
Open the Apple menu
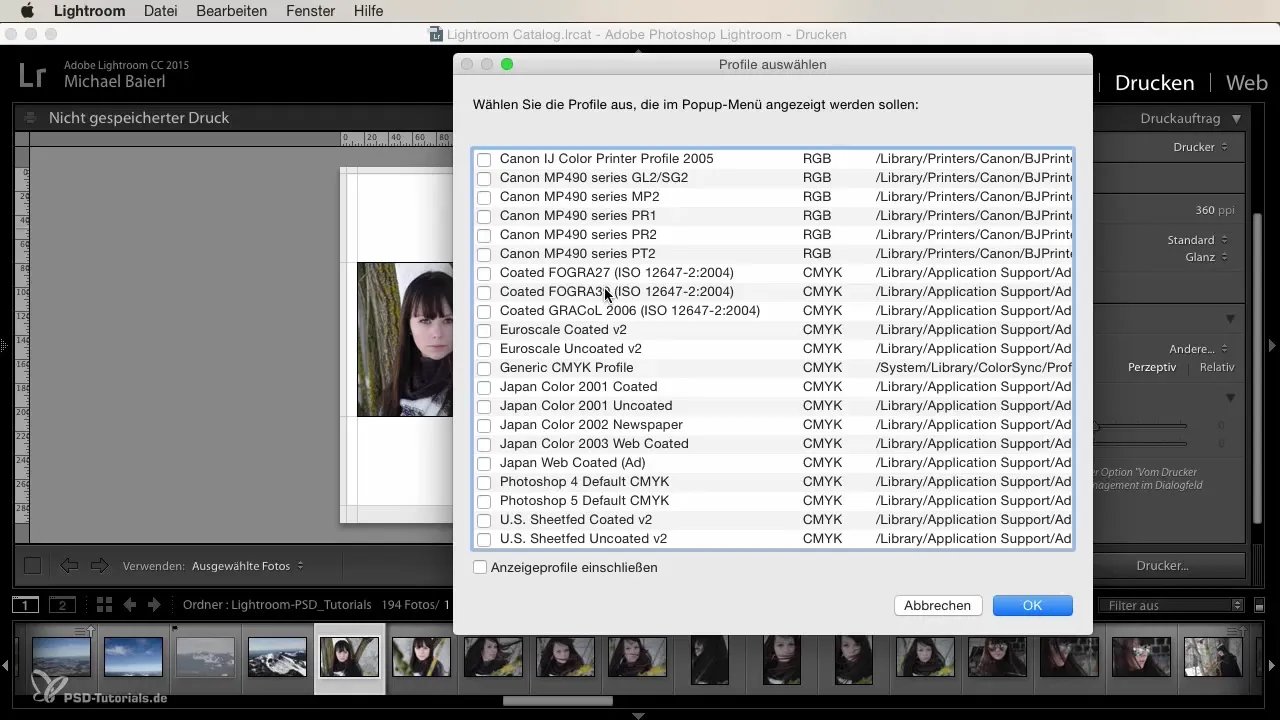(27, 11)
